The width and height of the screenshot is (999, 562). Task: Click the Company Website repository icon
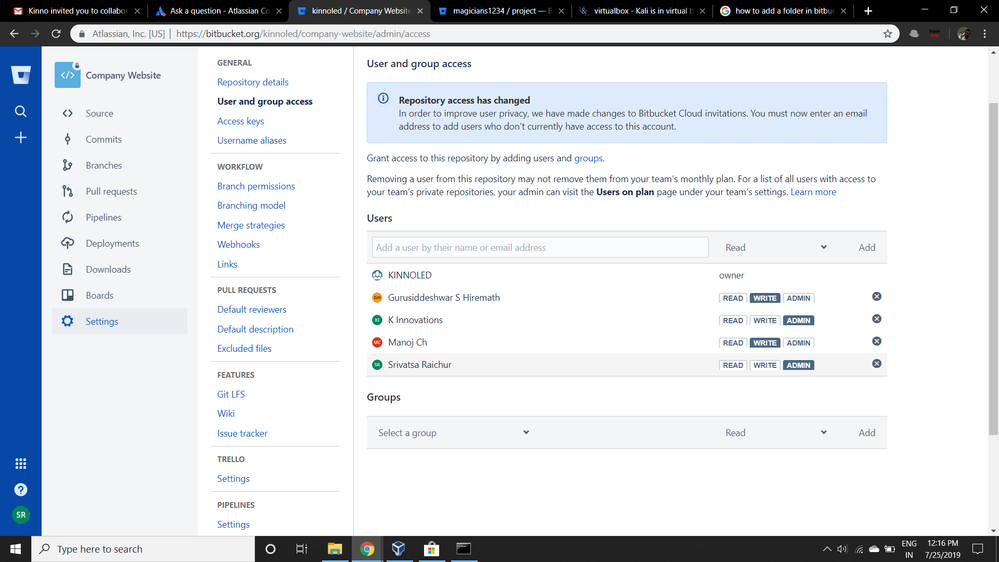[x=68, y=75]
